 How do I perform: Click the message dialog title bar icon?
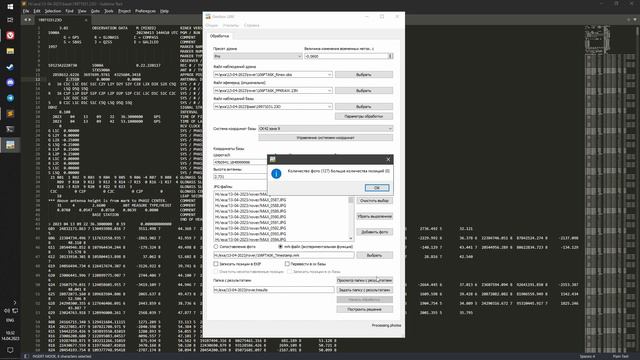pos(273,159)
